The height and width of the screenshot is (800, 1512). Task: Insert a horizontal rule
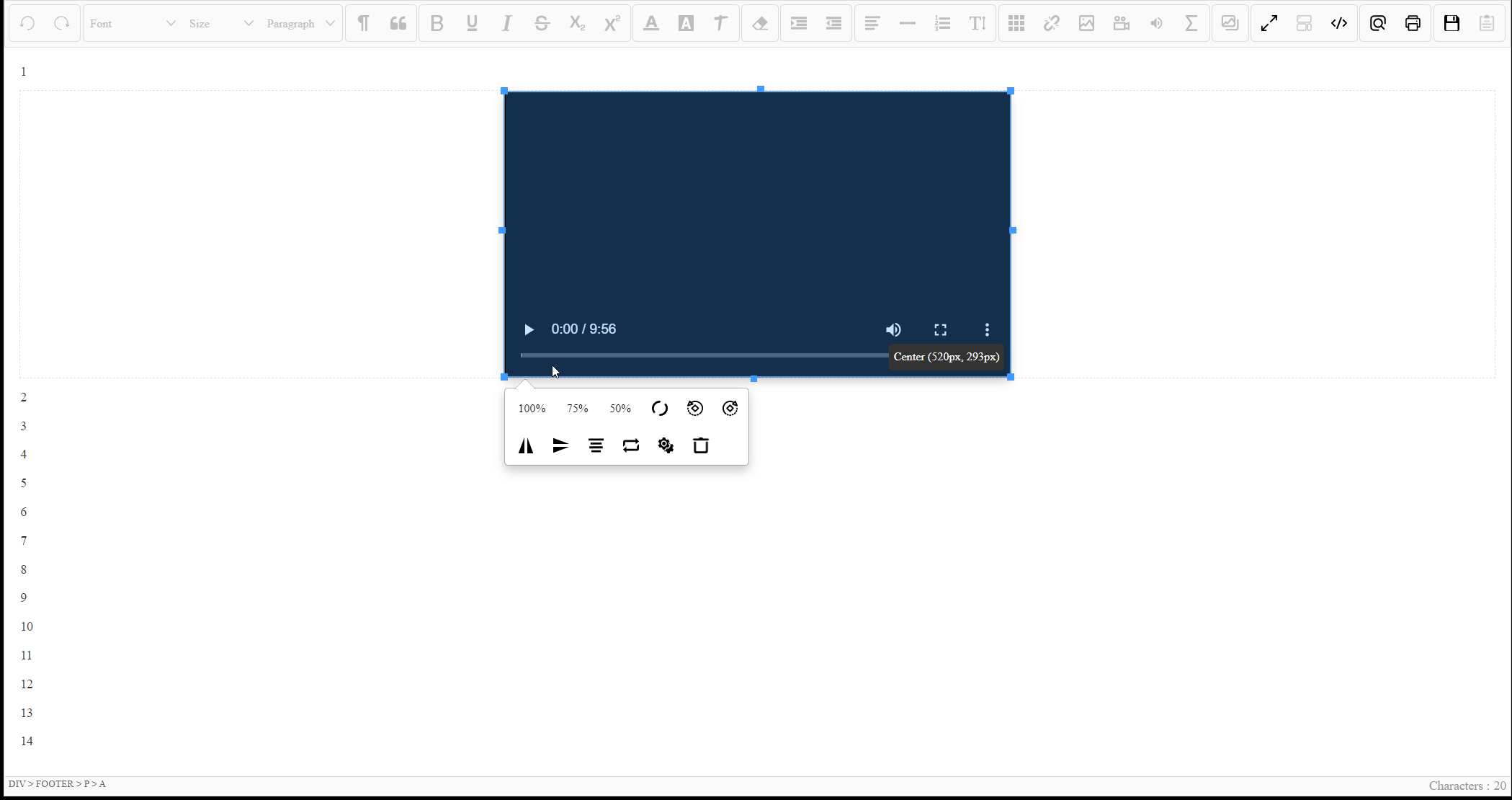(908, 23)
